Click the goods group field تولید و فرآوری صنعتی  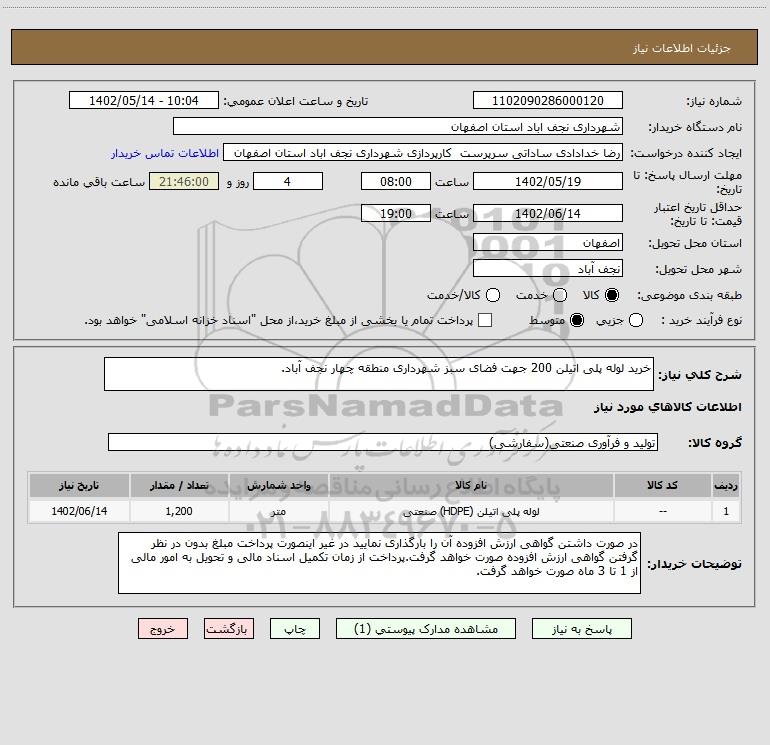tap(383, 442)
